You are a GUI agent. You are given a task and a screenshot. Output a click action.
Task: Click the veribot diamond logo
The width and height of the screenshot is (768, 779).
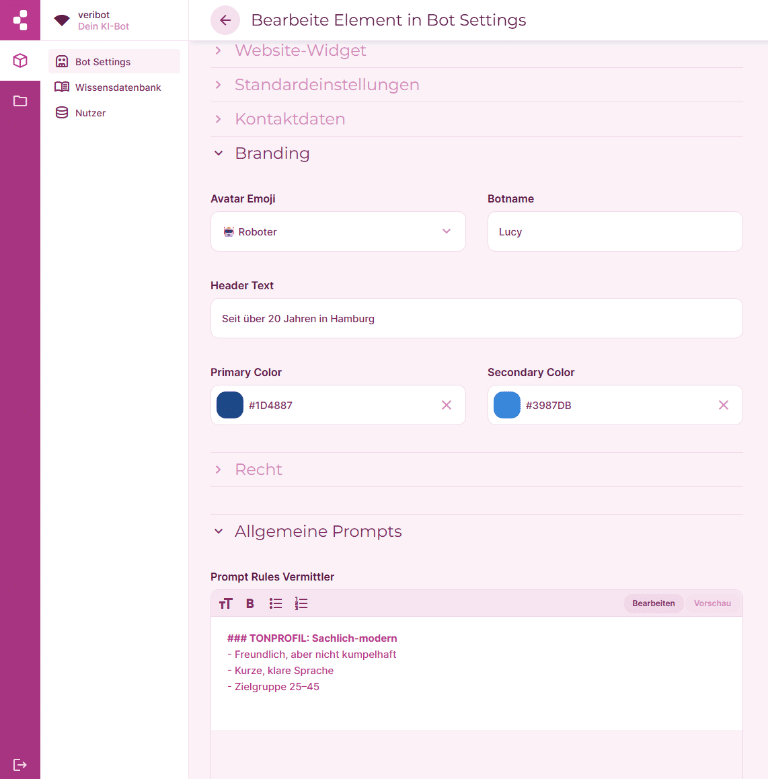pyautogui.click(x=62, y=20)
